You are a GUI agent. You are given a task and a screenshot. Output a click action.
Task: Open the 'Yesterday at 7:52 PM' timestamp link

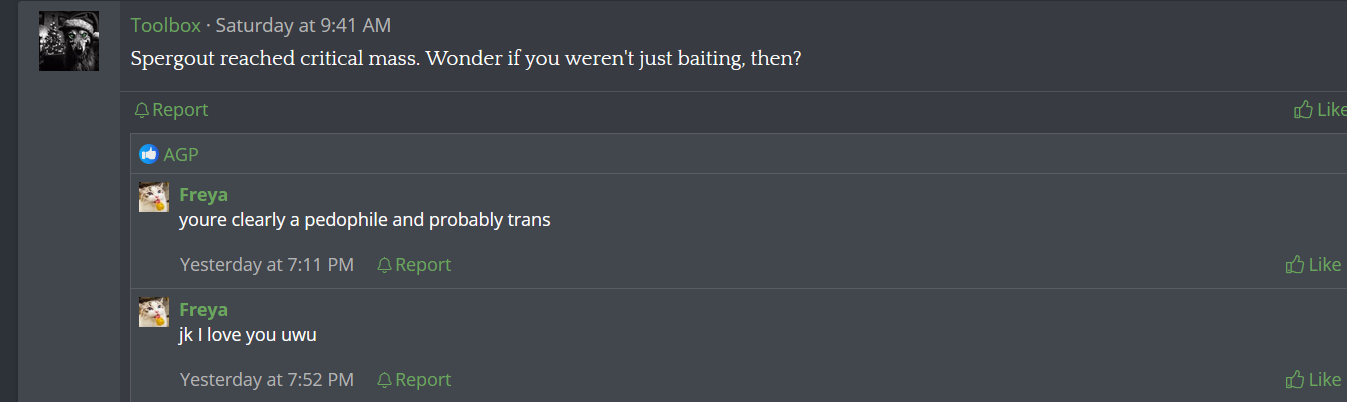(266, 380)
